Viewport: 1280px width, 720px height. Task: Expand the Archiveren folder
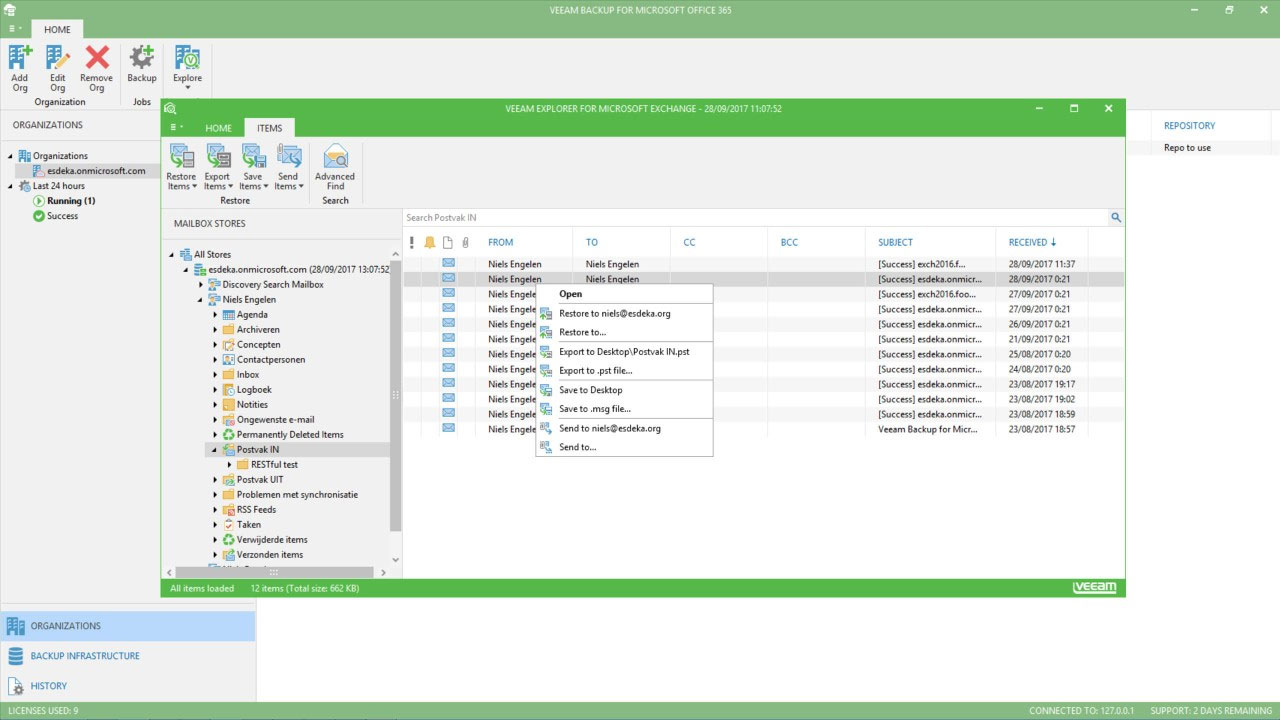(215, 329)
